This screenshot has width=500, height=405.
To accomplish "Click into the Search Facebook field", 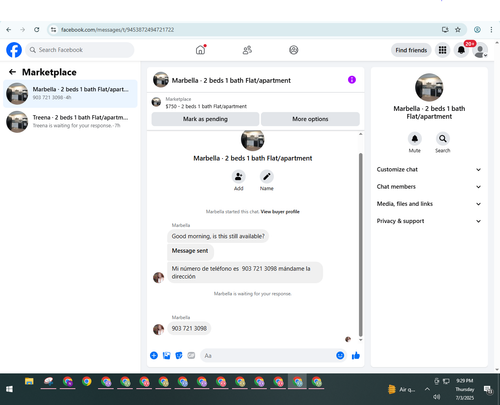I will click(x=80, y=50).
